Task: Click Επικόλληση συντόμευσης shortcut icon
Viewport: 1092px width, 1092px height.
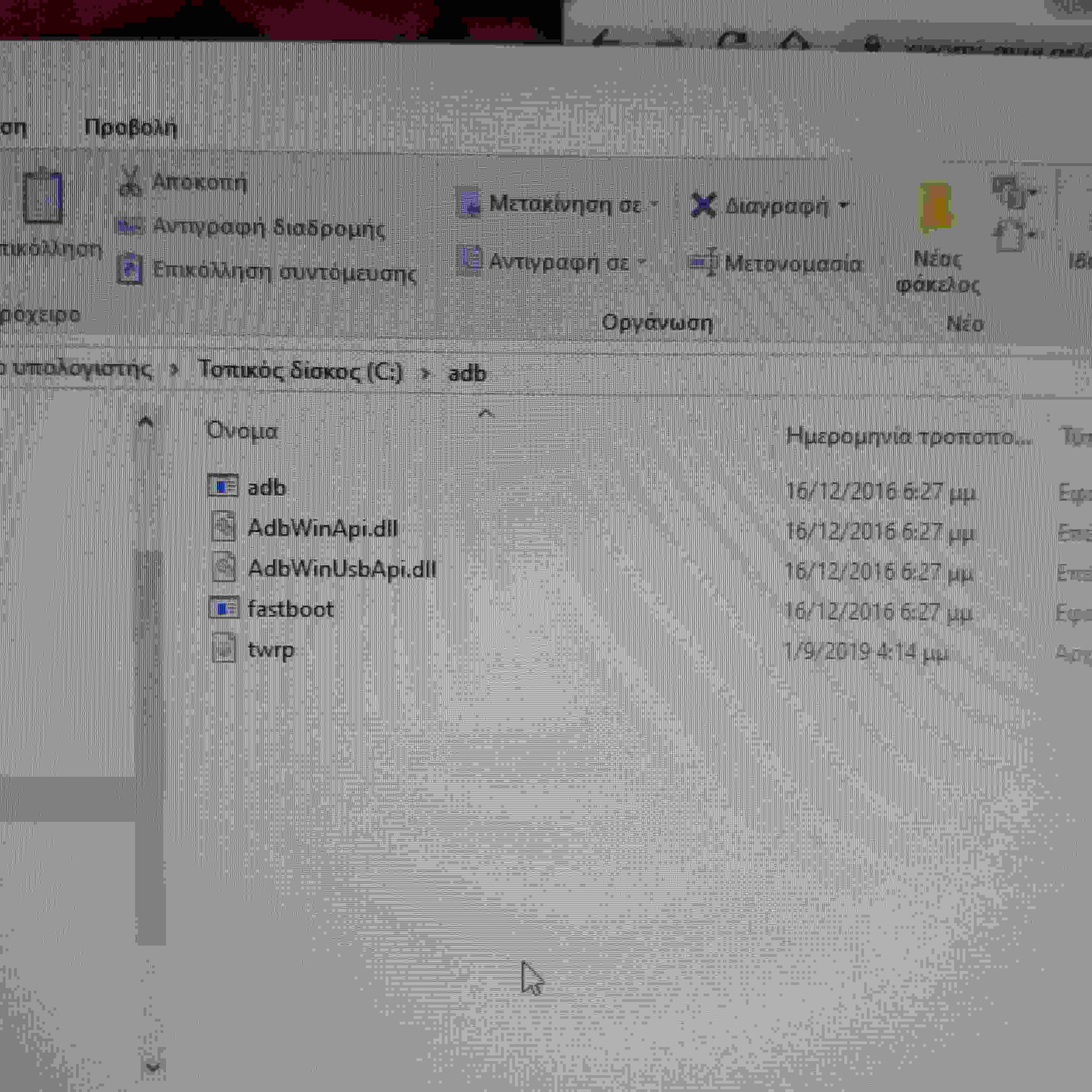Action: (129, 269)
